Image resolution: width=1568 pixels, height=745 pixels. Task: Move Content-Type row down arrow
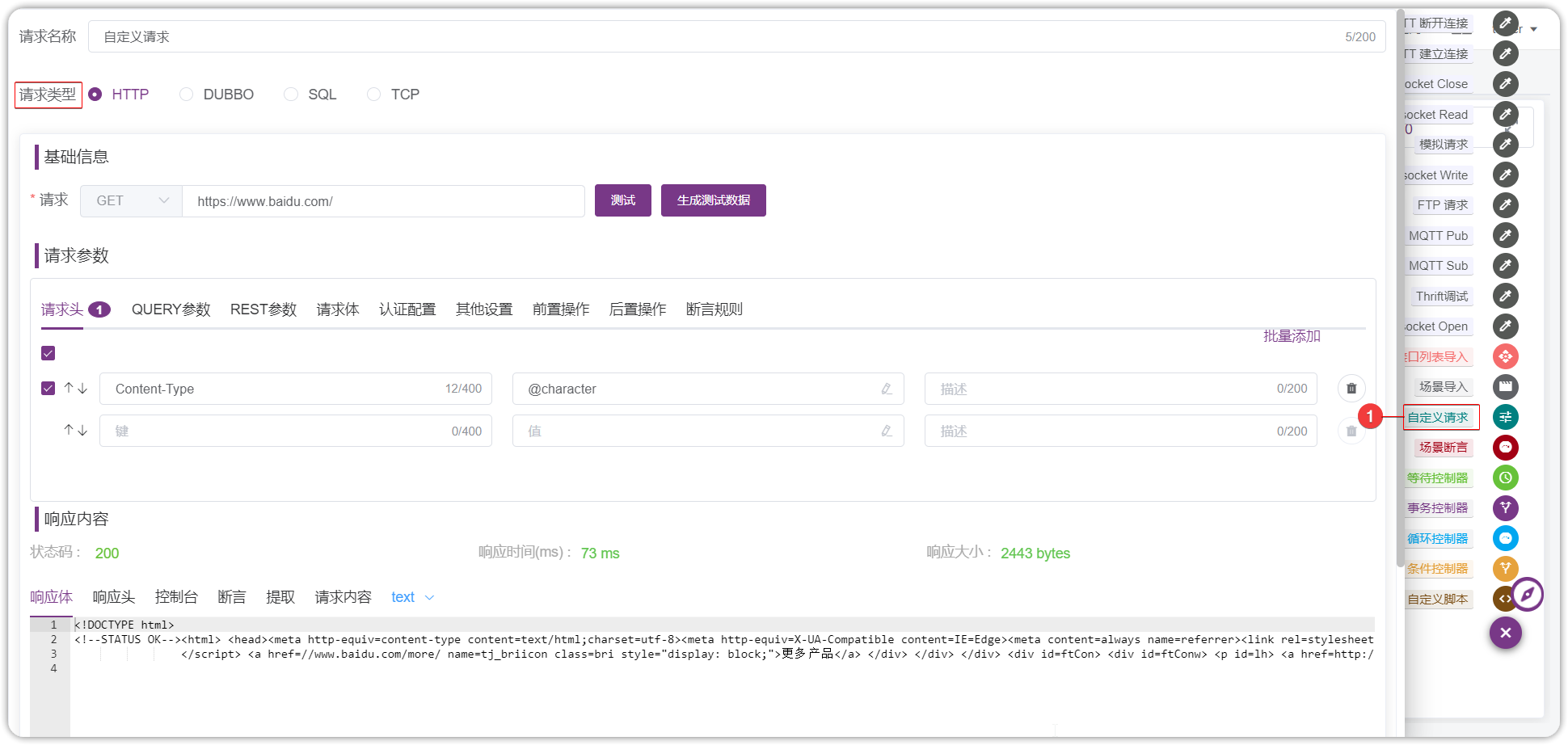coord(82,388)
